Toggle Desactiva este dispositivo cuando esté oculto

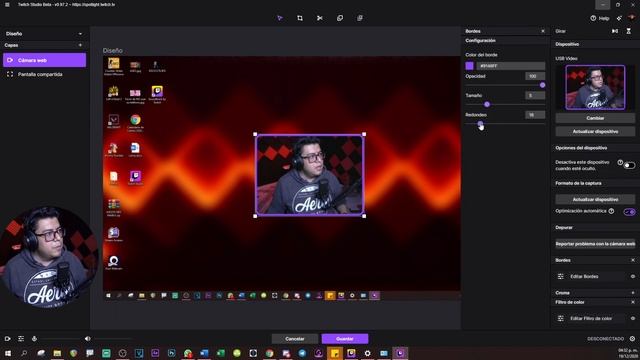pos(629,165)
